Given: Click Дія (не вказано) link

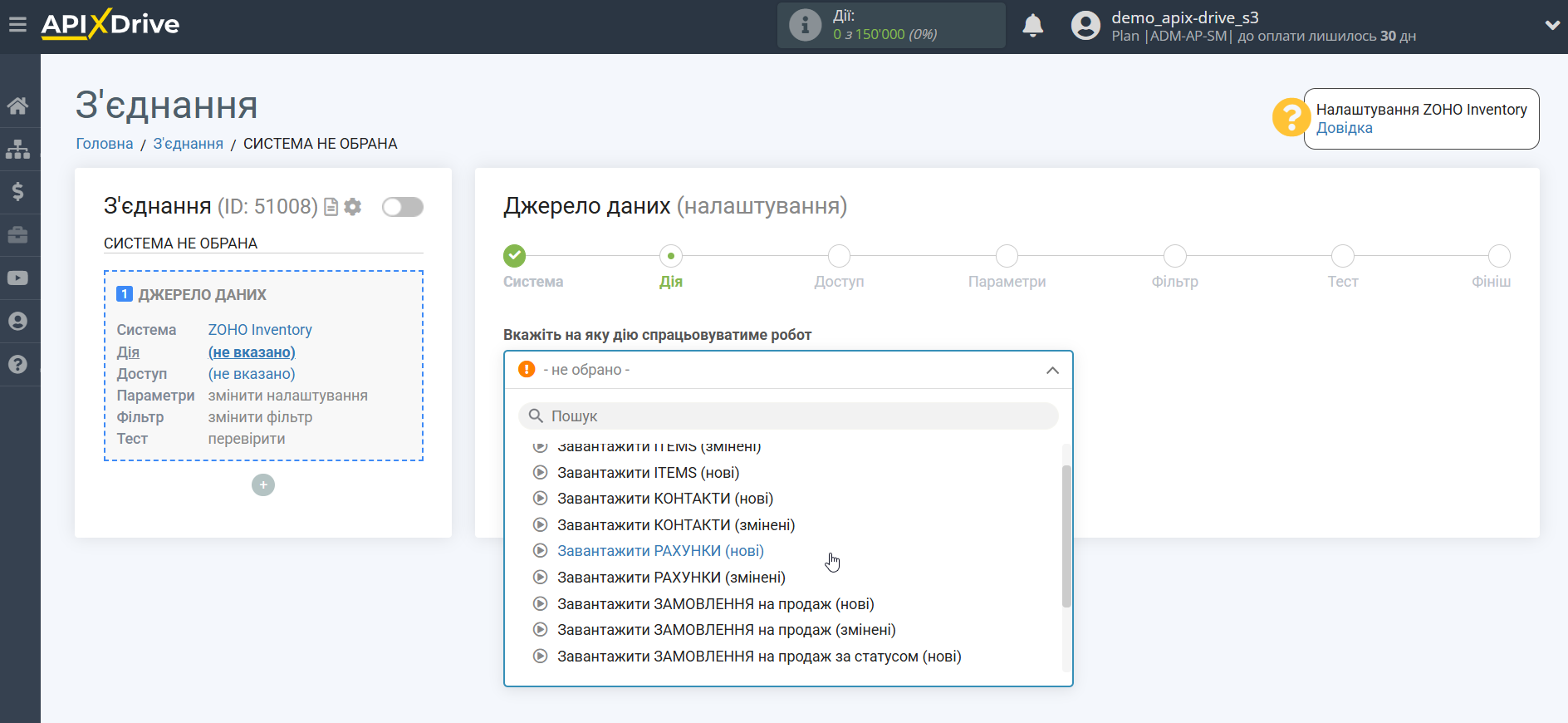Looking at the screenshot, I should (252, 352).
